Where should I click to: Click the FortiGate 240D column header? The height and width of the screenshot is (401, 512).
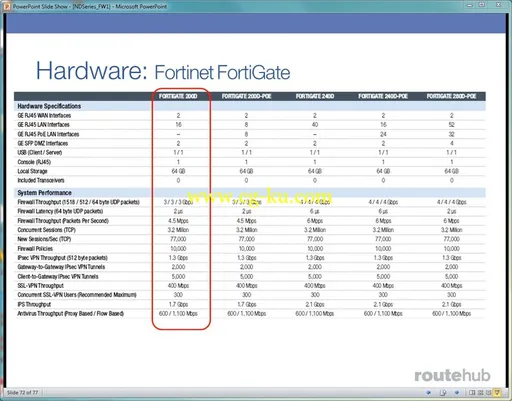[x=315, y=96]
